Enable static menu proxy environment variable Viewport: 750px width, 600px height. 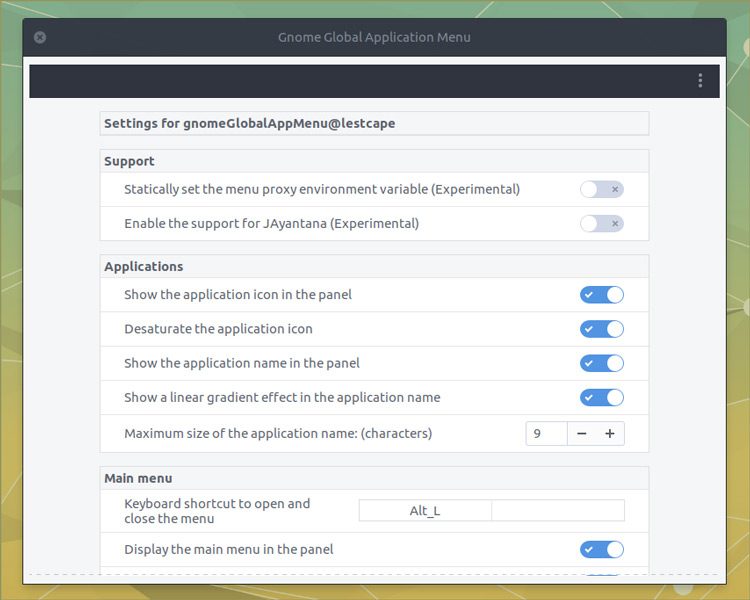coord(602,189)
